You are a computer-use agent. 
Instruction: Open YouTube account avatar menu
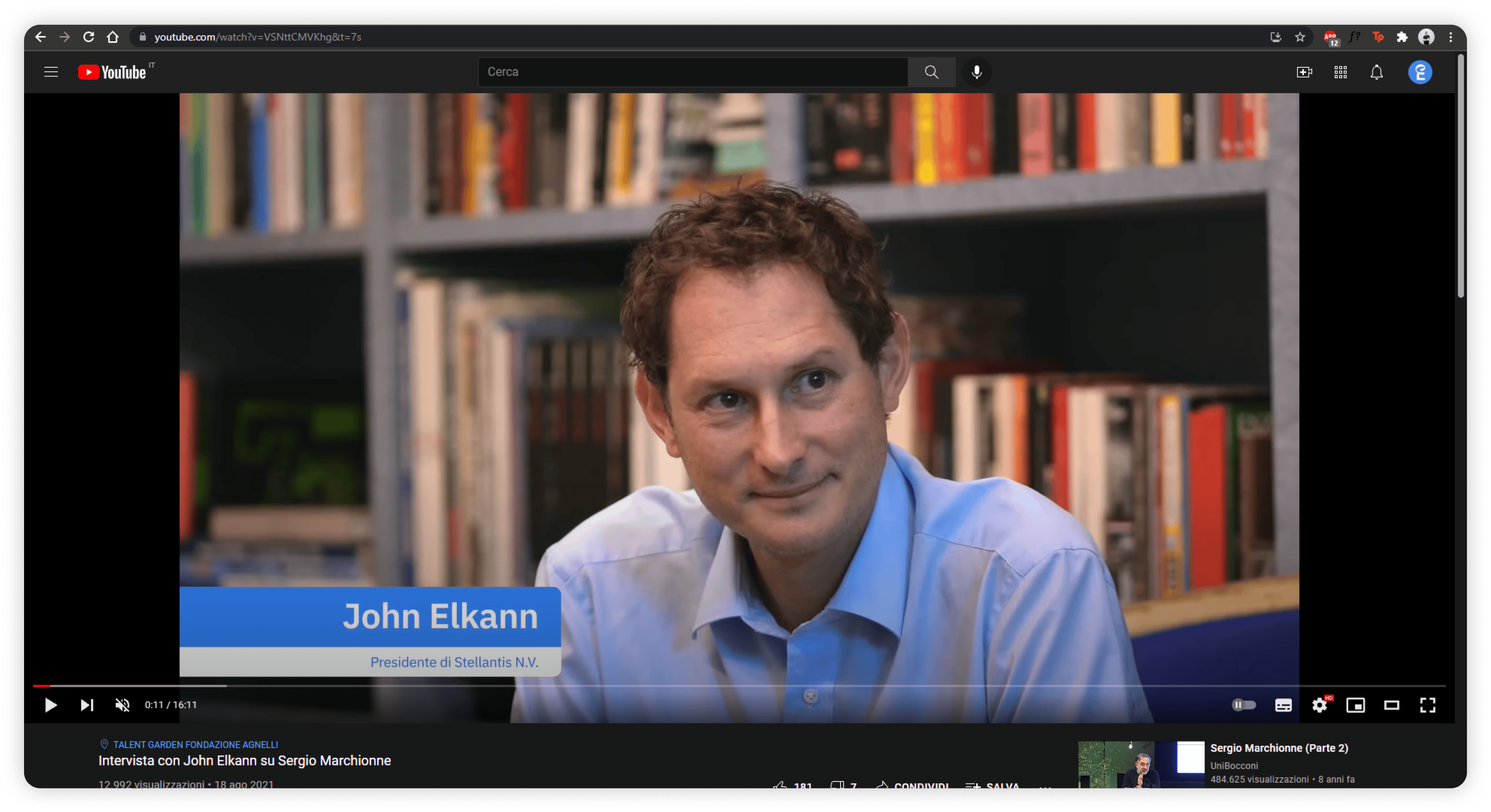point(1420,72)
